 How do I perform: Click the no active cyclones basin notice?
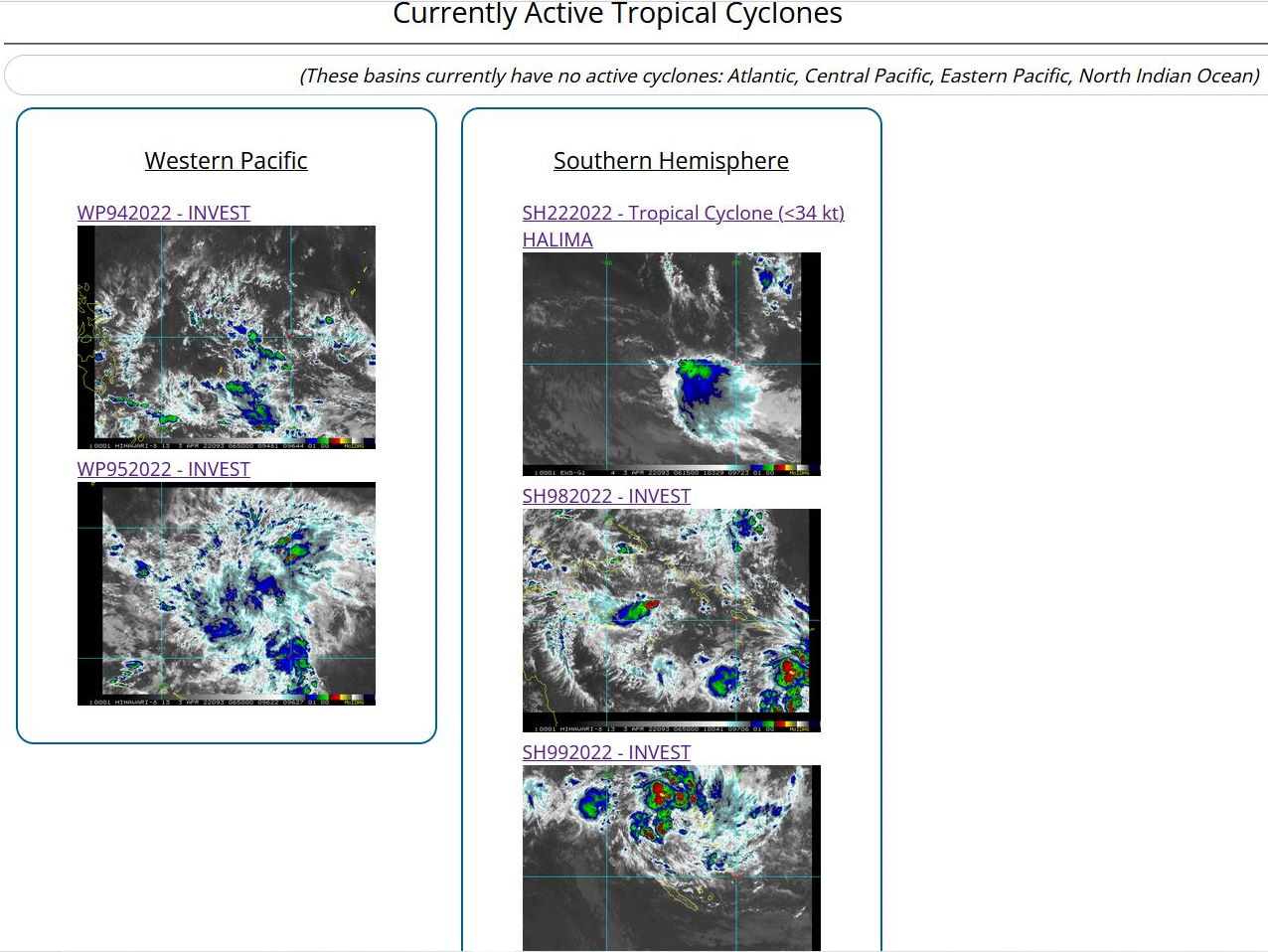(x=779, y=76)
